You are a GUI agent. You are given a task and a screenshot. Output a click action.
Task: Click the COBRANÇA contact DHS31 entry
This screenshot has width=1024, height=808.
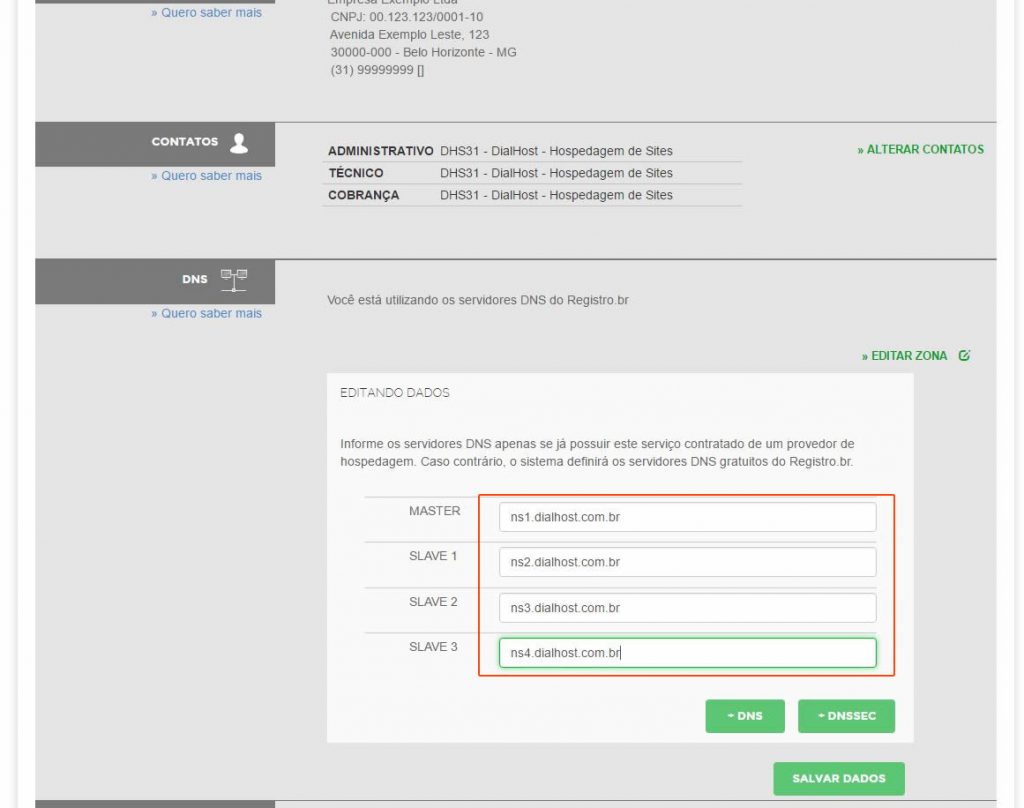(x=556, y=195)
